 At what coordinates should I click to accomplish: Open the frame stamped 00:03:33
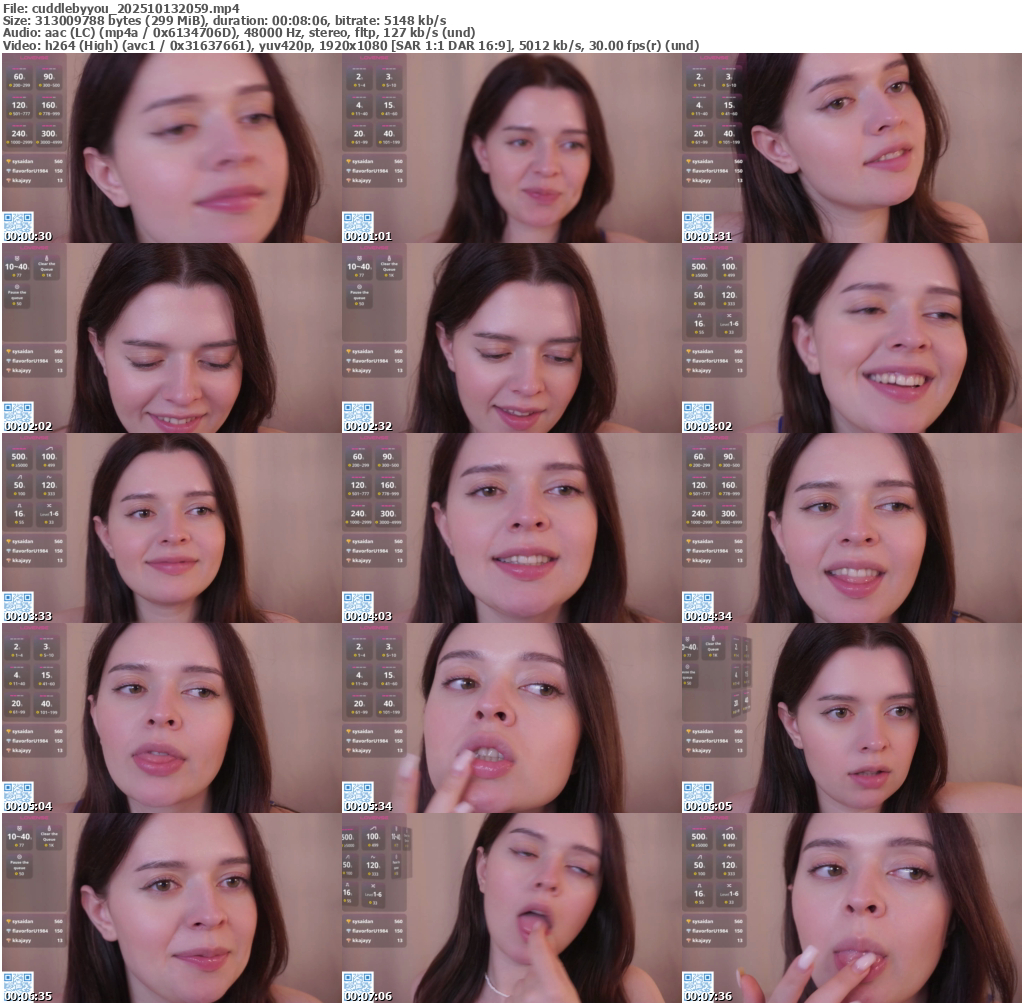171,528
